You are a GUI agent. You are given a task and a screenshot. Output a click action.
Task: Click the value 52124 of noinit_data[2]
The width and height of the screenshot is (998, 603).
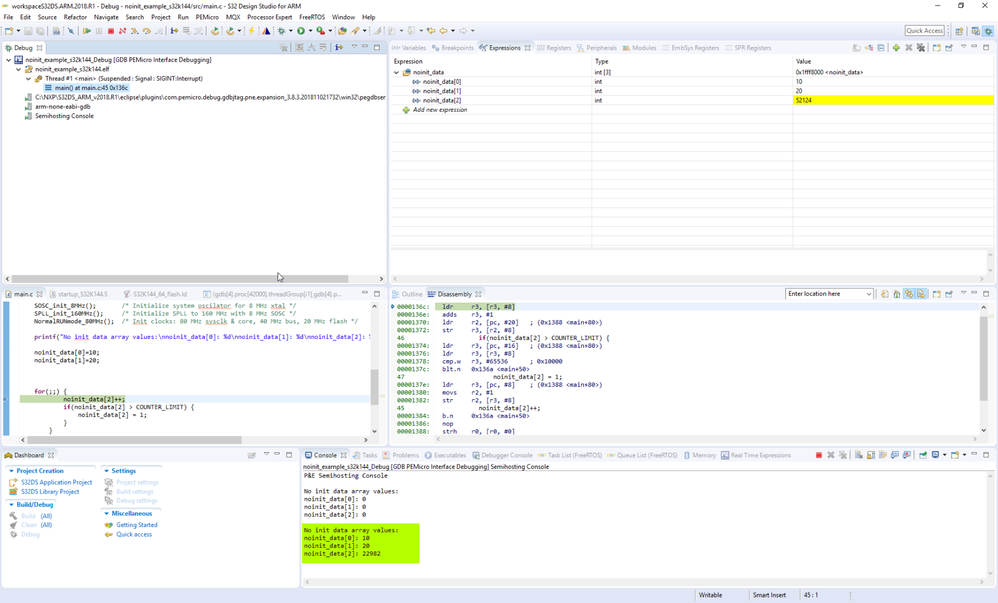click(803, 101)
